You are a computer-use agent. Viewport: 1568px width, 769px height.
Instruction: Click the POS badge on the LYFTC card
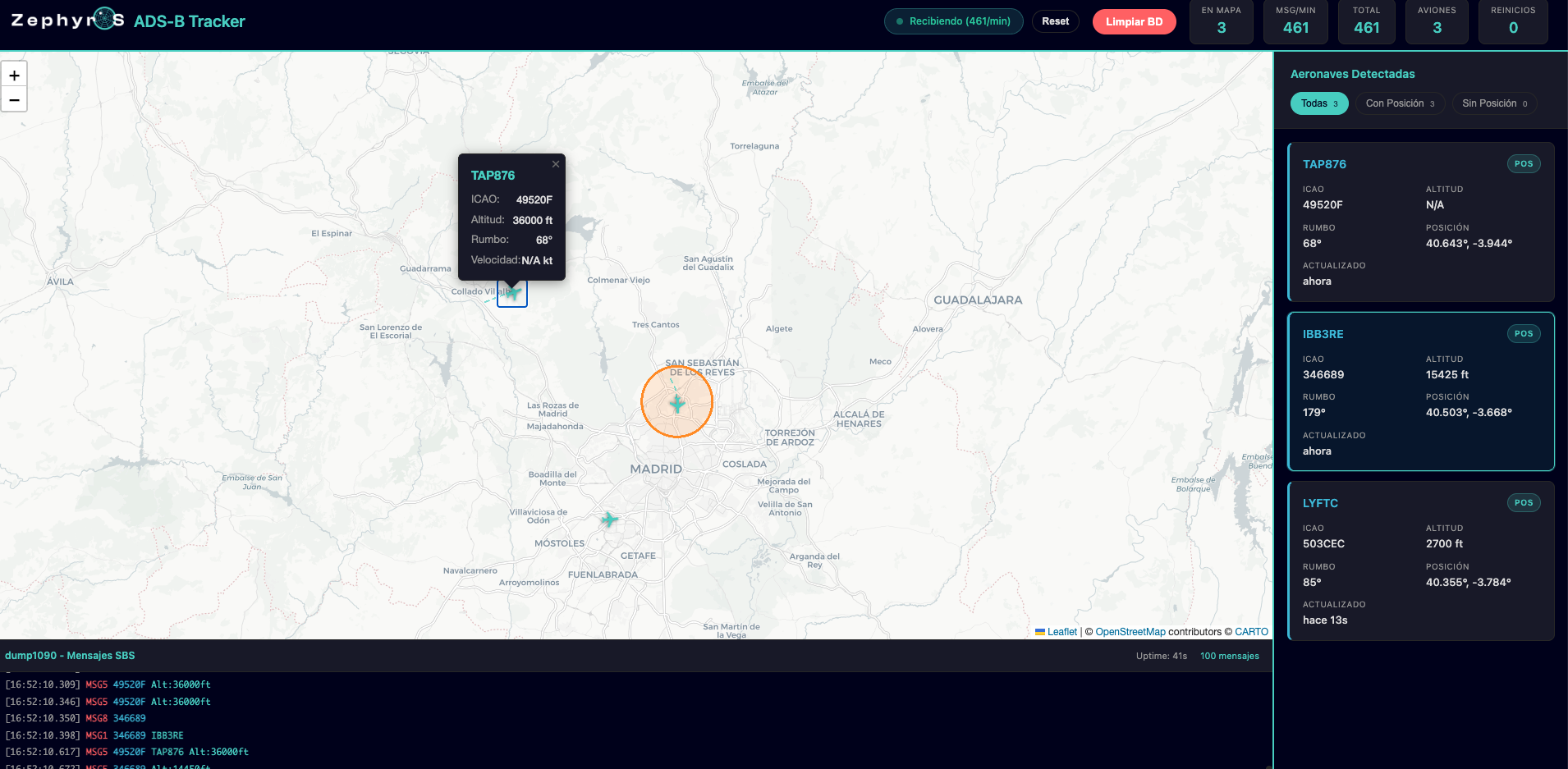point(1523,502)
